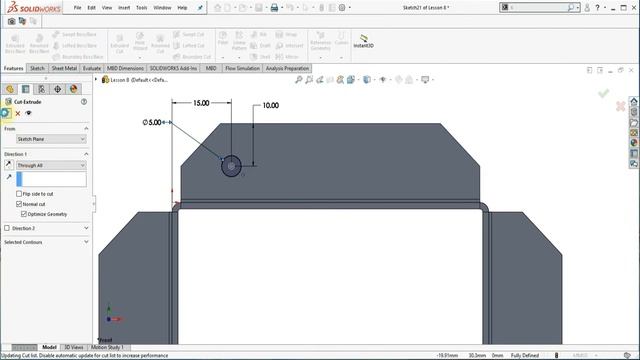Uncheck Optimize Geometry checkbox
Image resolution: width=640 pixels, height=360 pixels.
pyautogui.click(x=24, y=214)
